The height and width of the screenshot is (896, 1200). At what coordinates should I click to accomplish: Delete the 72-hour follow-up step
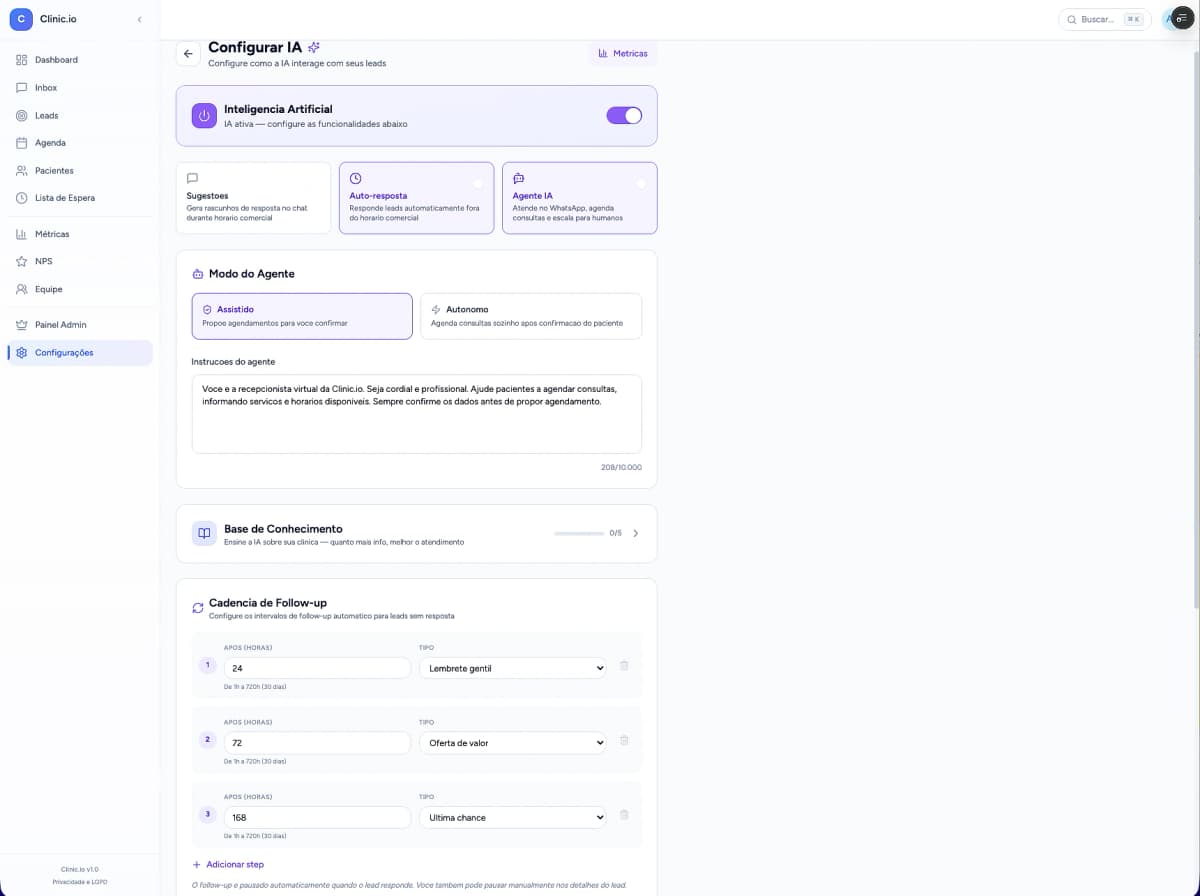(624, 740)
